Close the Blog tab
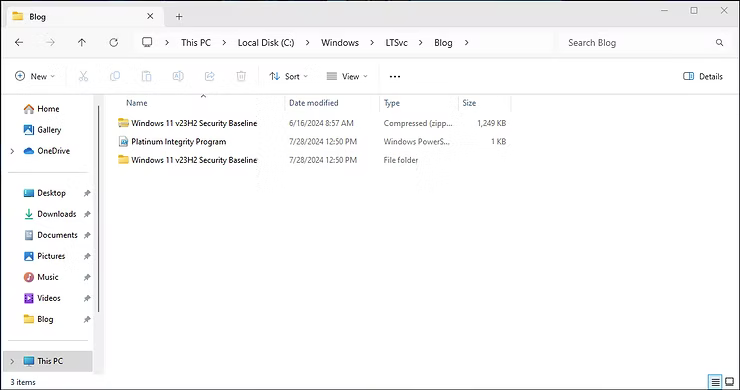Viewport: 740px width, 390px height. [x=150, y=16]
